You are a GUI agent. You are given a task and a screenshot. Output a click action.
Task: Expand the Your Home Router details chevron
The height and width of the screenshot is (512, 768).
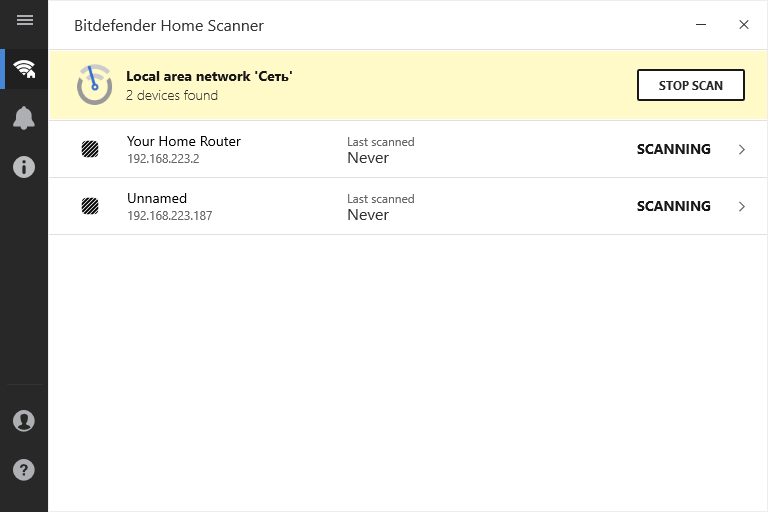742,149
